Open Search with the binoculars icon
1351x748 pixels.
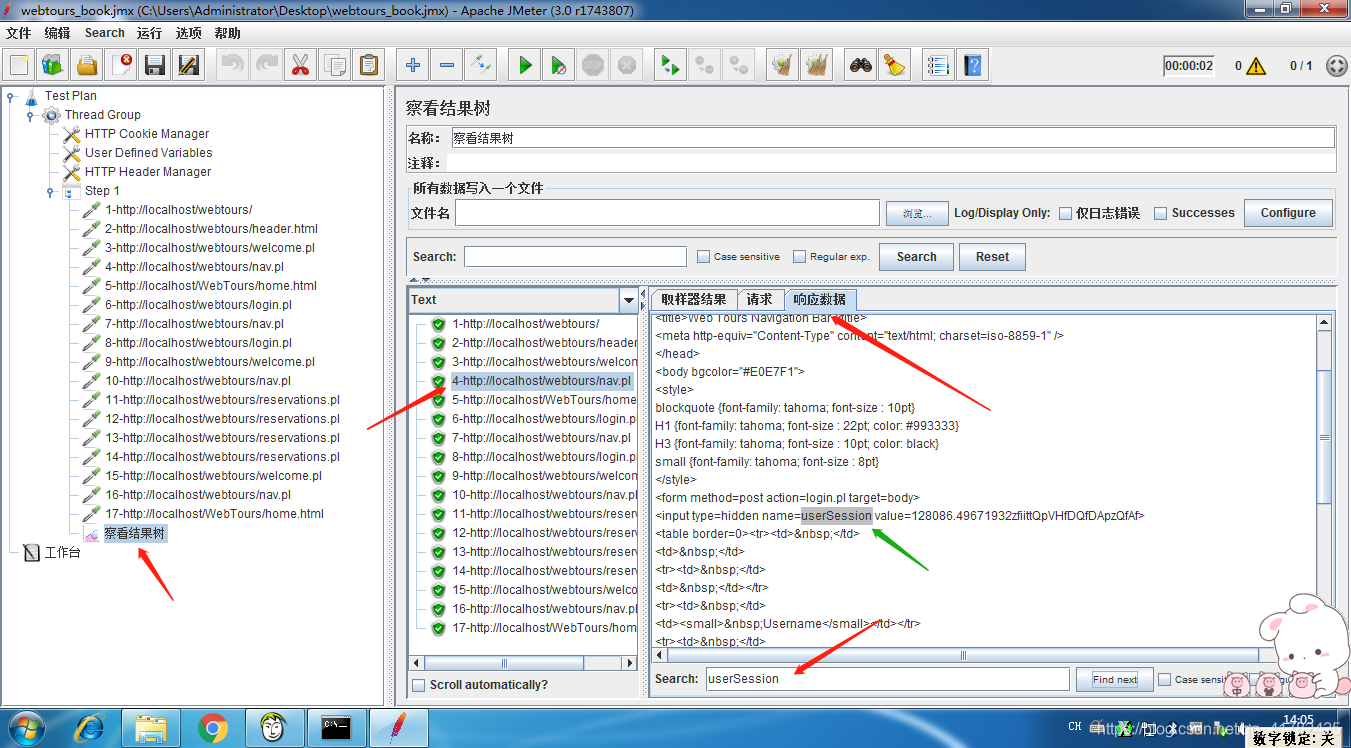coord(860,66)
